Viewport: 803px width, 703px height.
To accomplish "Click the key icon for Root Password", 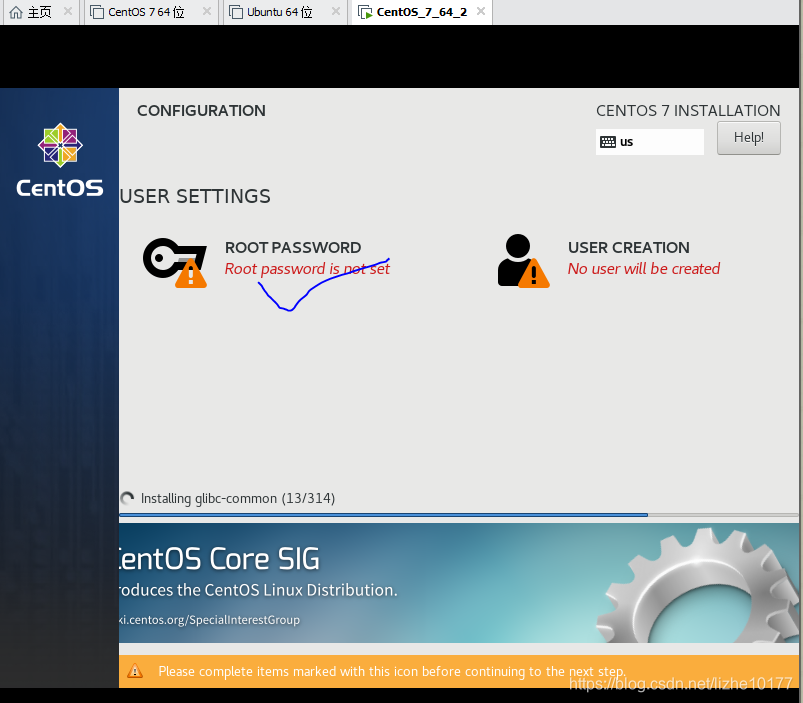I will pos(165,258).
